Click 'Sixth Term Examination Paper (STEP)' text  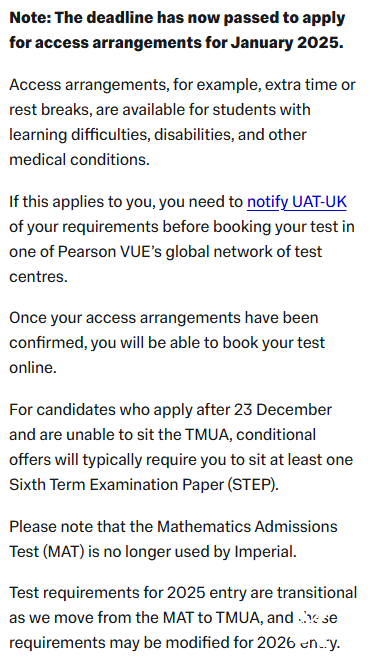tap(143, 485)
